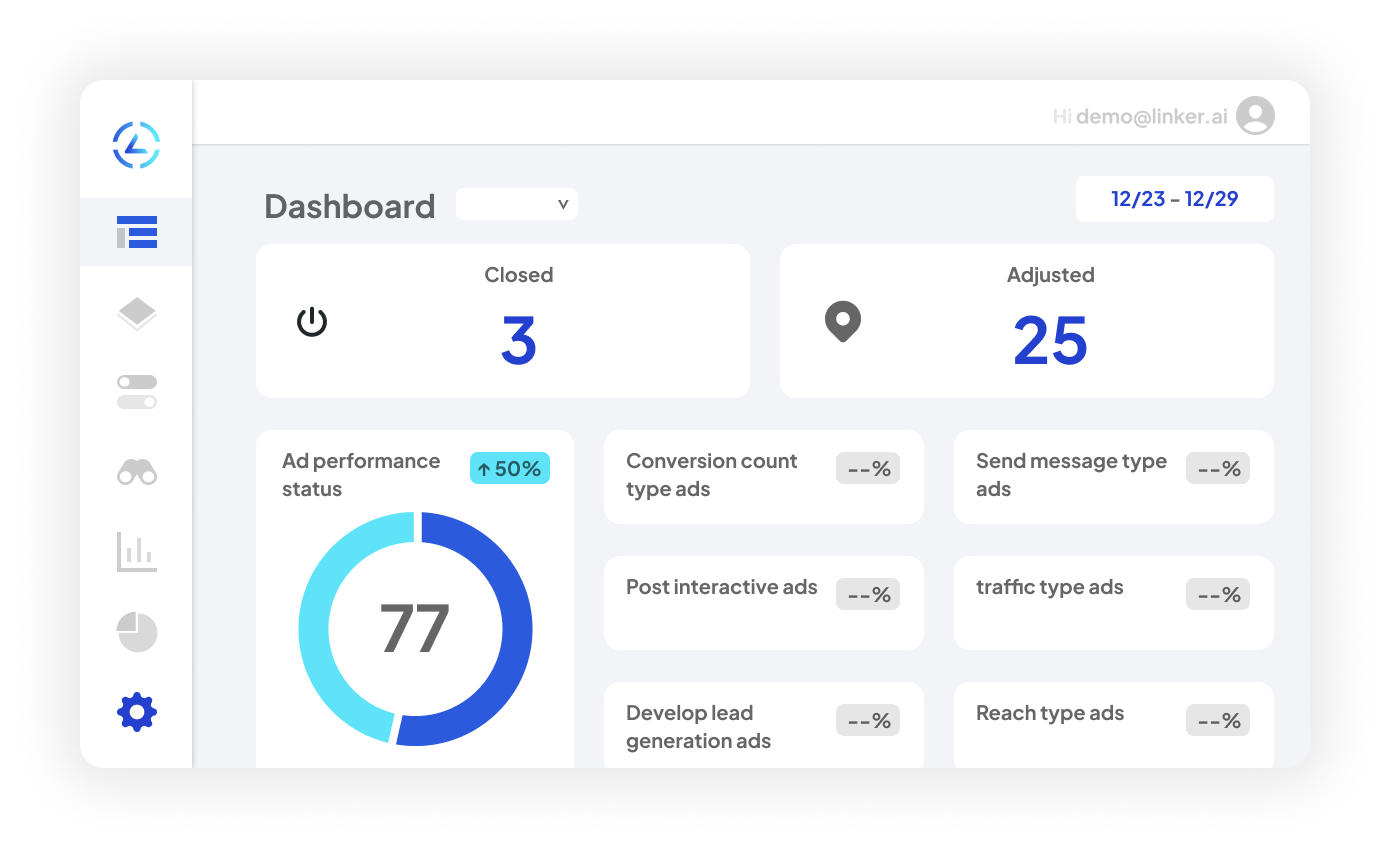
Task: Click the demo@linker.ai account text
Action: click(1152, 117)
